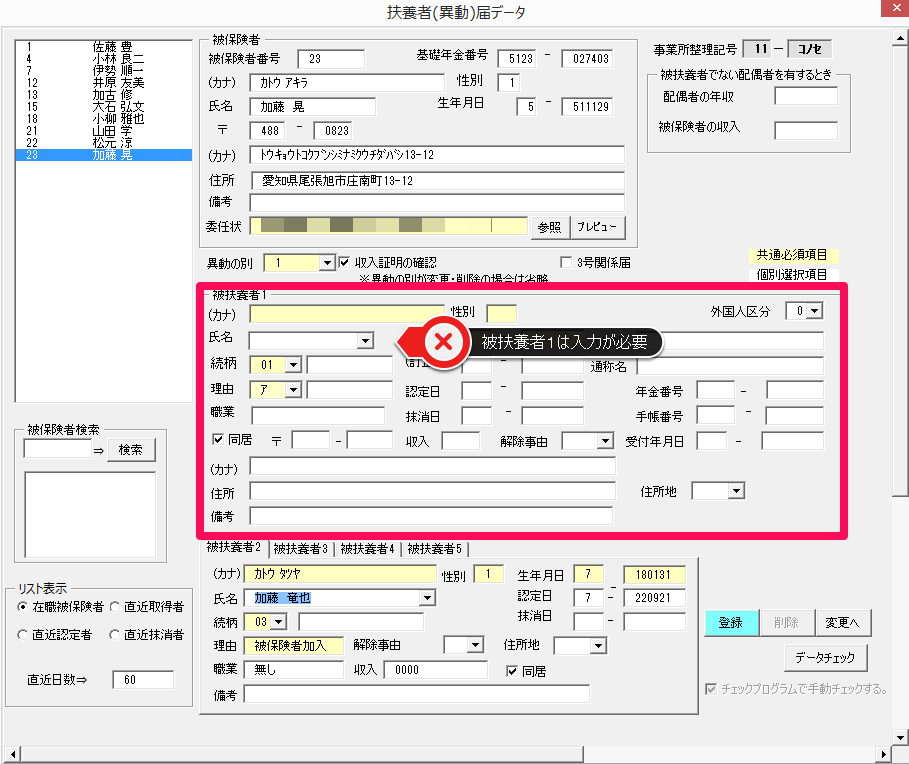Run the データチェック button
Image resolution: width=909 pixels, height=764 pixels.
point(826,658)
